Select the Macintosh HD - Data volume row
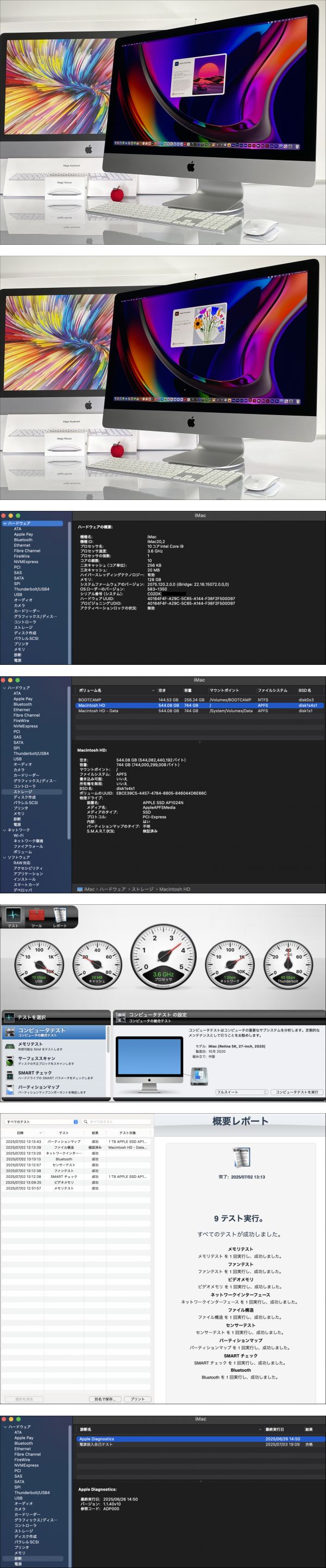Viewport: 326px width, 1568px height. pyautogui.click(x=199, y=711)
